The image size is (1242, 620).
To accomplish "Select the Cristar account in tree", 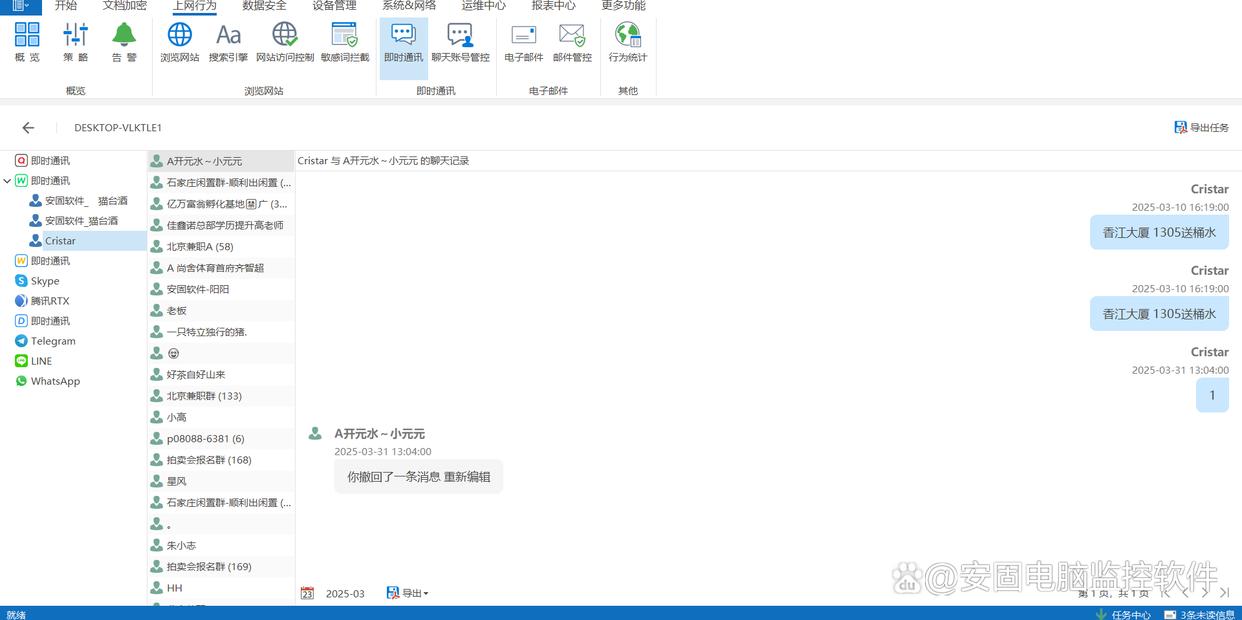I will pyautogui.click(x=60, y=241).
